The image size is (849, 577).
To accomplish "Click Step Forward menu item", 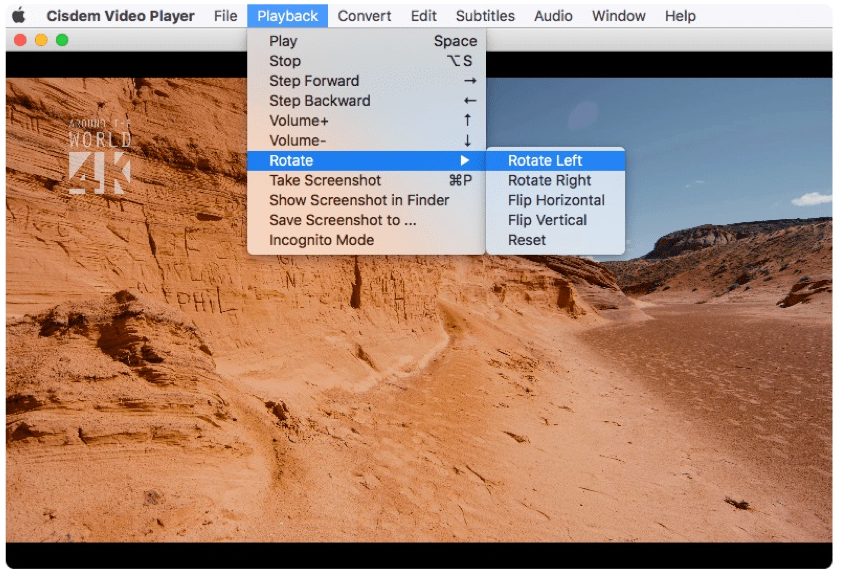I will [313, 81].
